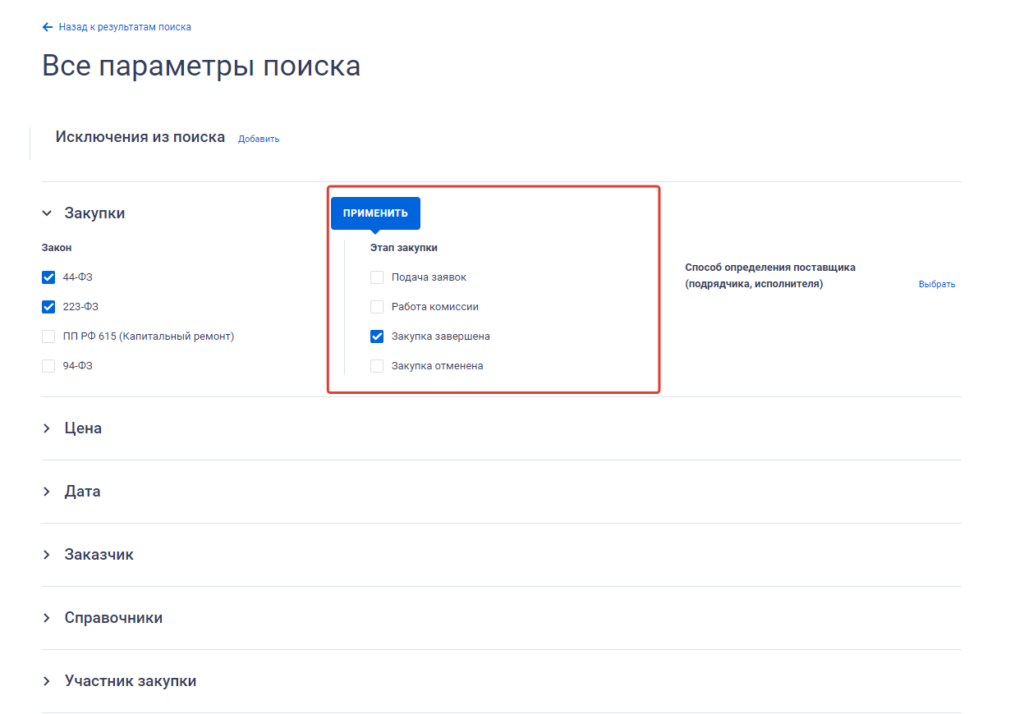This screenshot has height=714, width=1024.
Task: Click 'Добавить' next to Исключения из поиска
Action: coord(258,139)
